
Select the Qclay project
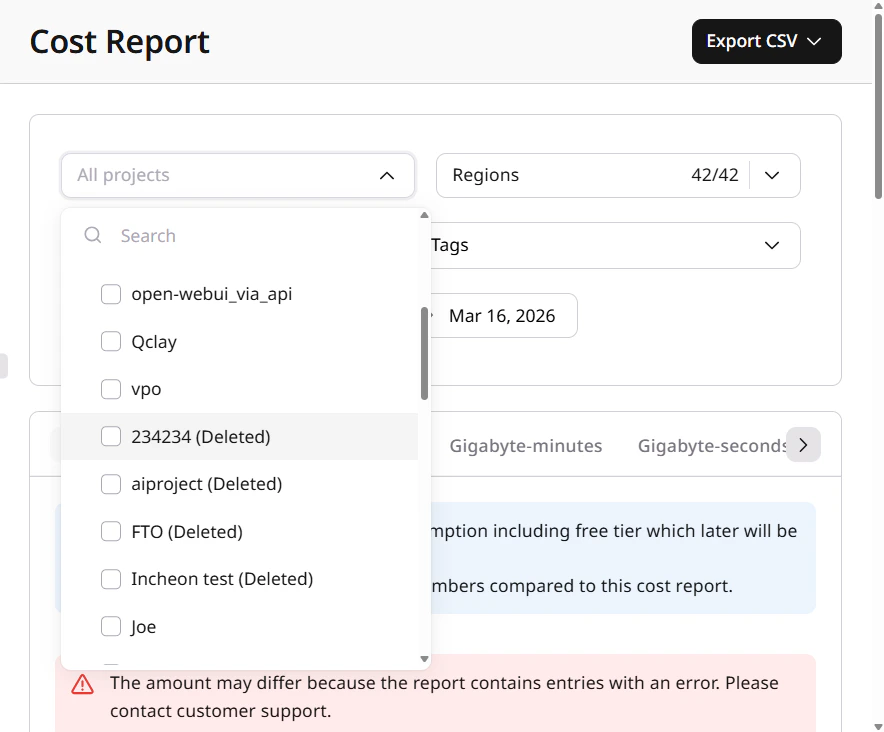(111, 341)
